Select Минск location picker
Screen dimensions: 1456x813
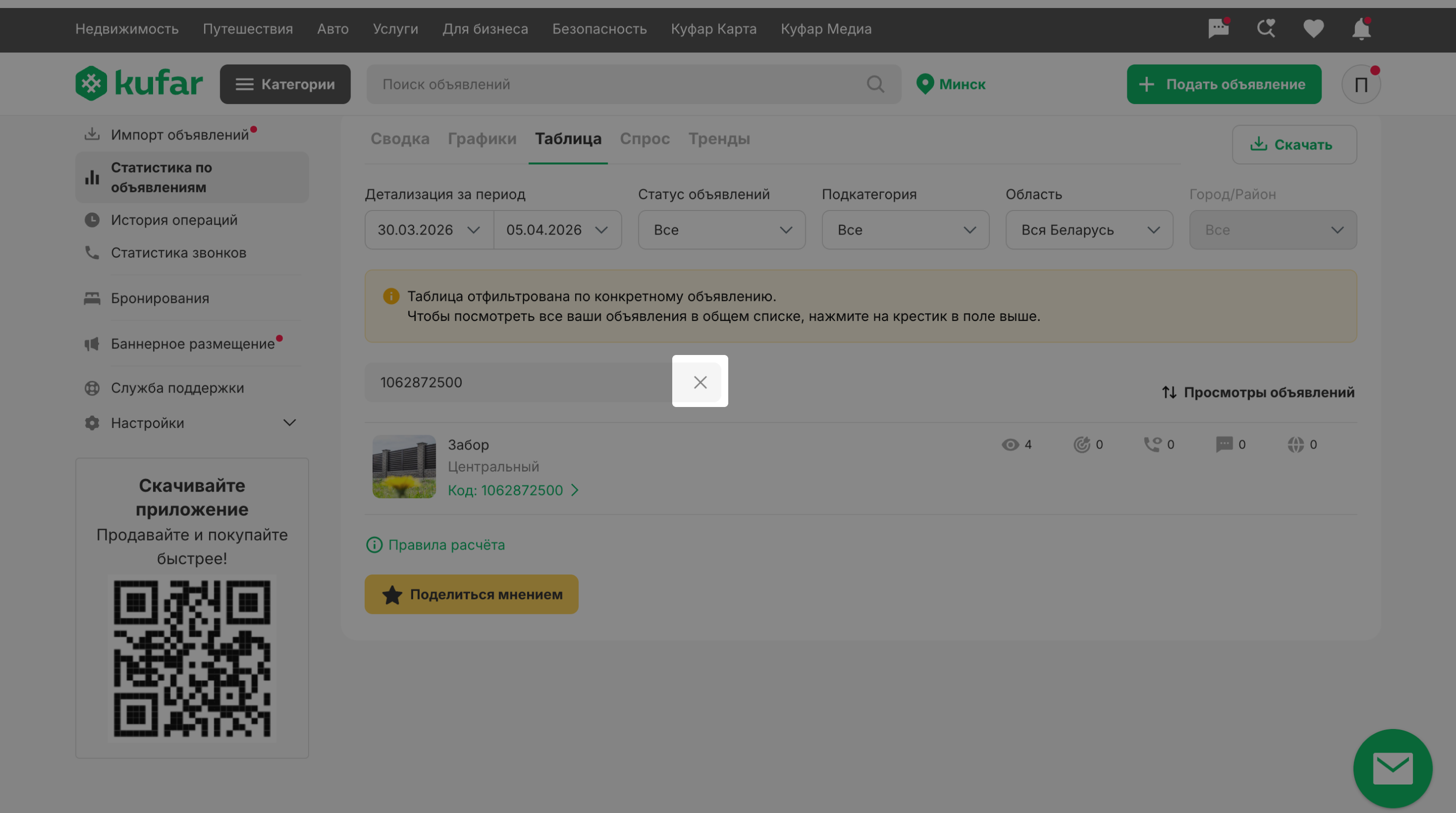point(951,84)
